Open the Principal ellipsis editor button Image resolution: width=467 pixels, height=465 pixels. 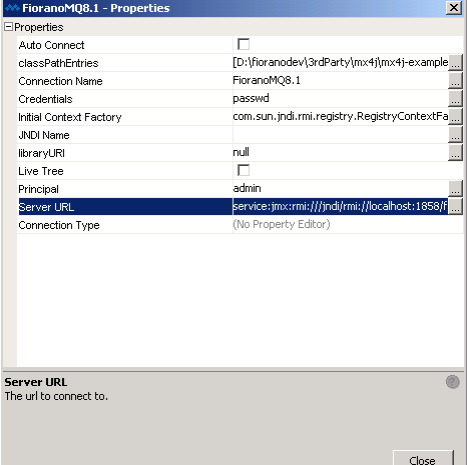(x=455, y=189)
